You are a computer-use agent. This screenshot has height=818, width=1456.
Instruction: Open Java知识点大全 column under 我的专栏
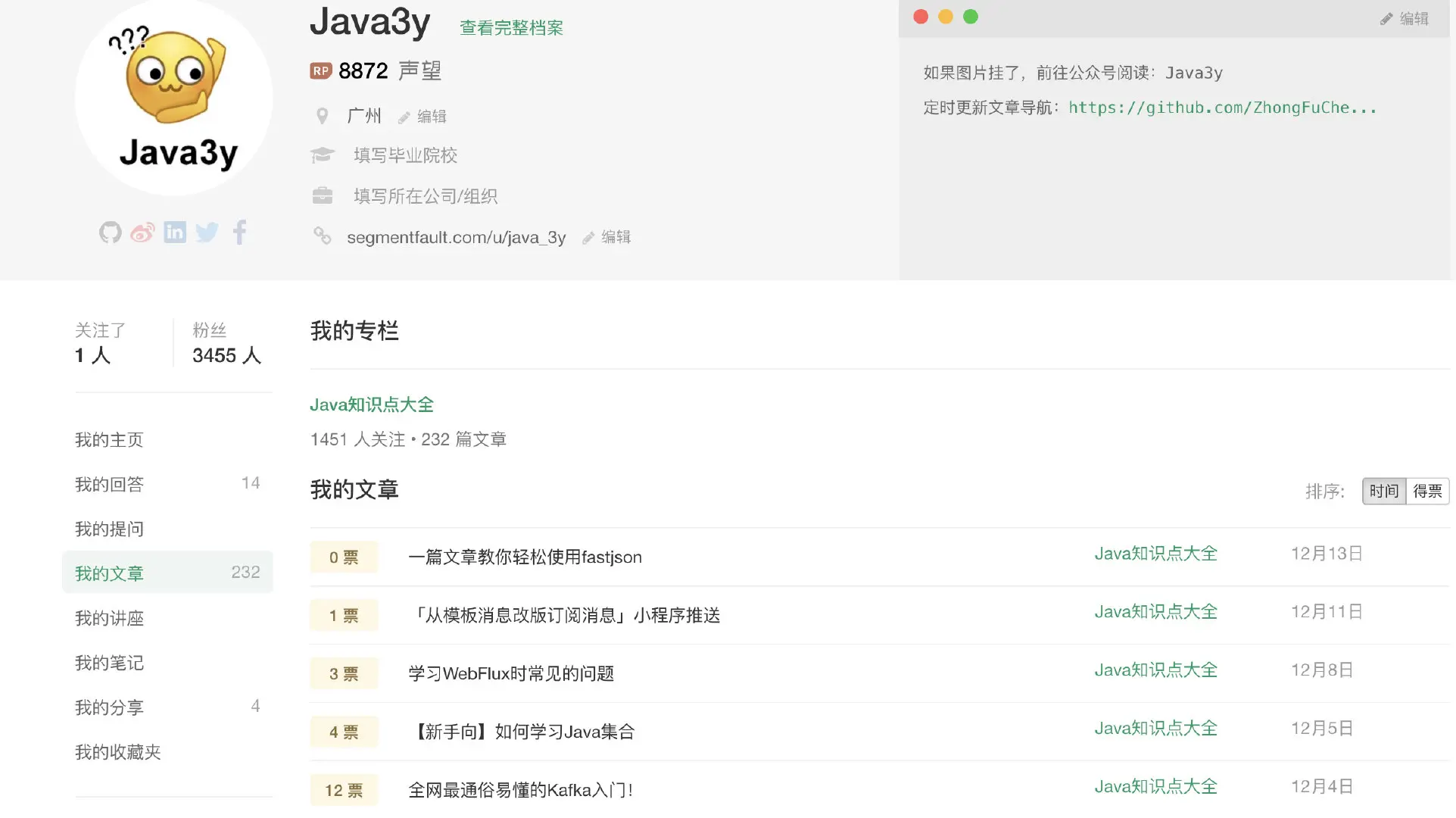tap(372, 404)
